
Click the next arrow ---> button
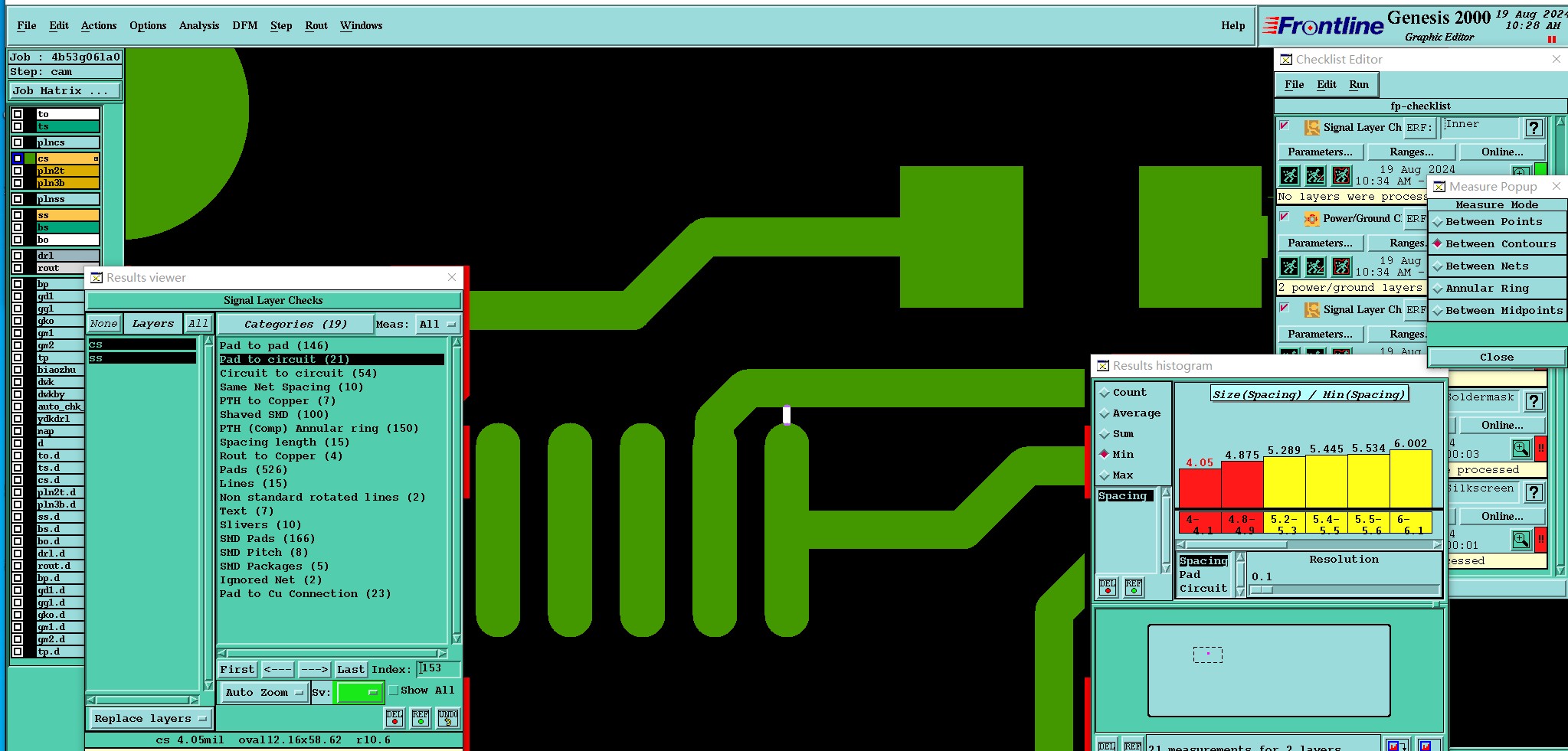pyautogui.click(x=314, y=670)
